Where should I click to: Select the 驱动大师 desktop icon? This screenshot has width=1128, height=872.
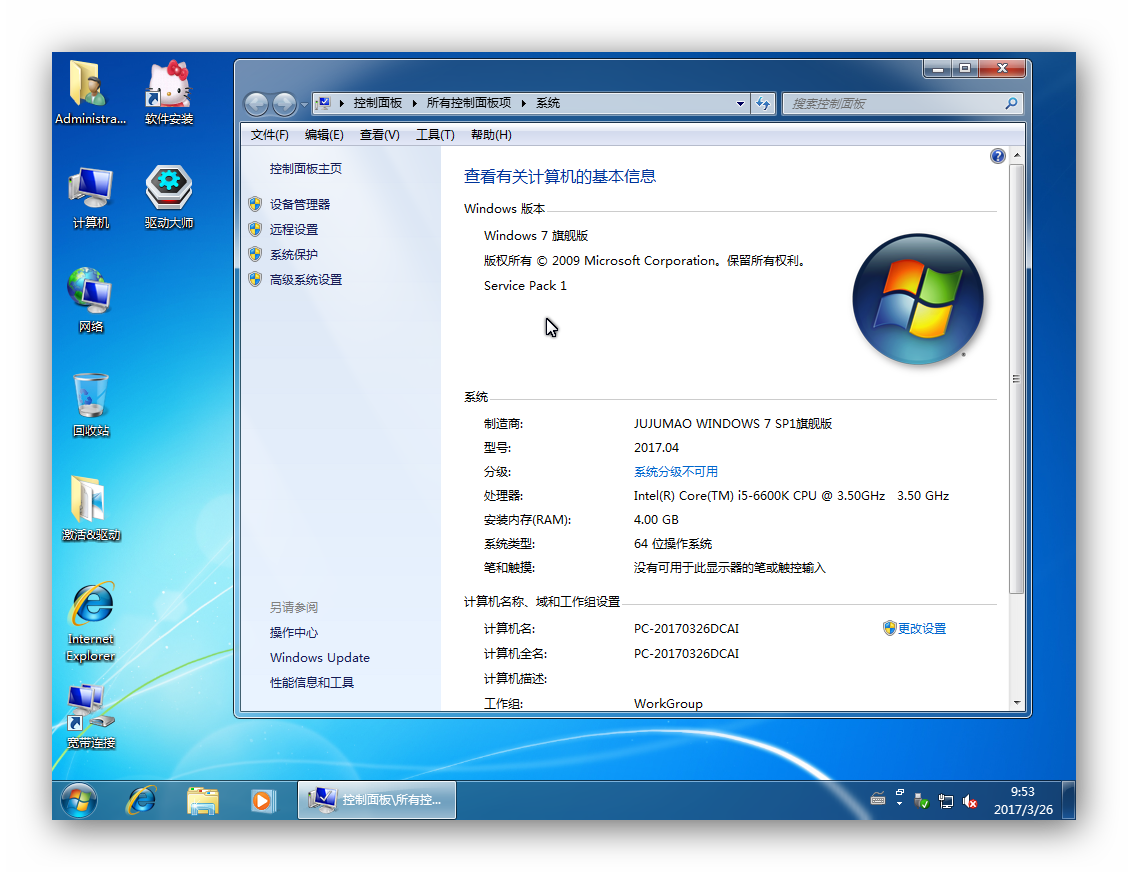168,197
